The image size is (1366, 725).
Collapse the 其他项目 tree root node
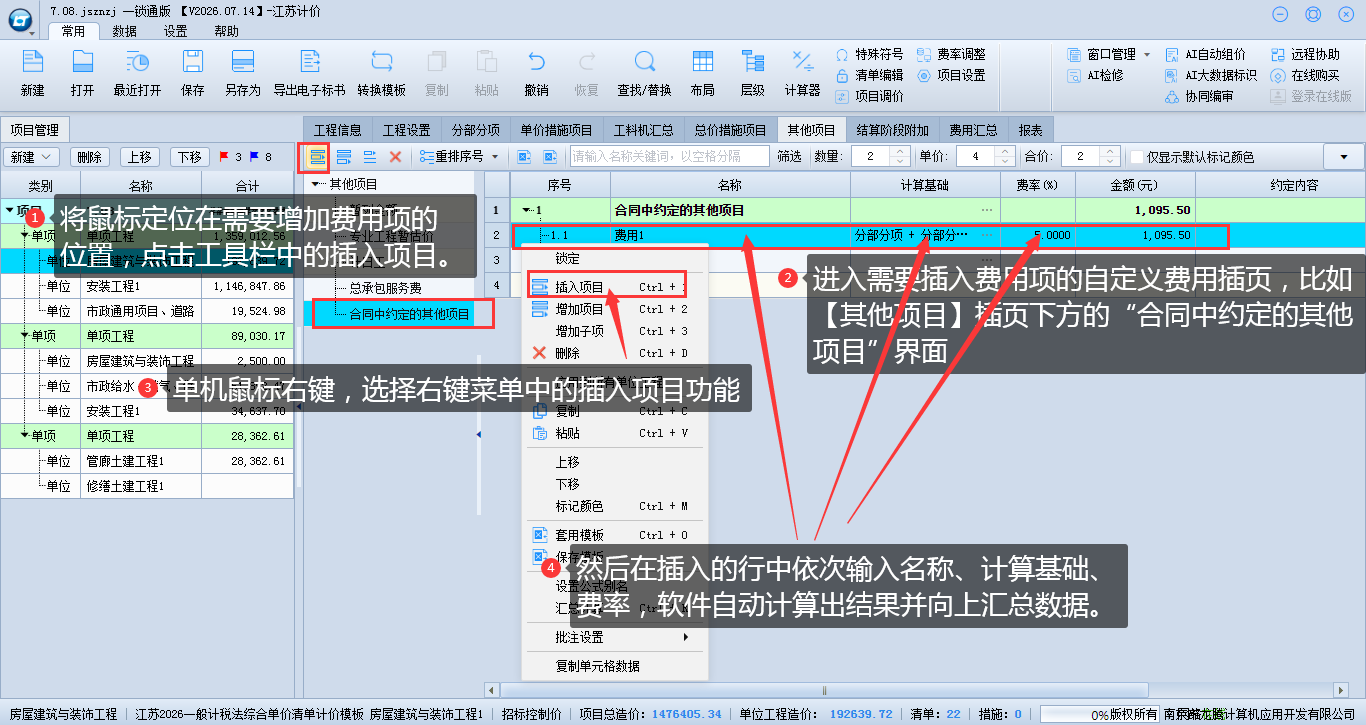[x=316, y=184]
